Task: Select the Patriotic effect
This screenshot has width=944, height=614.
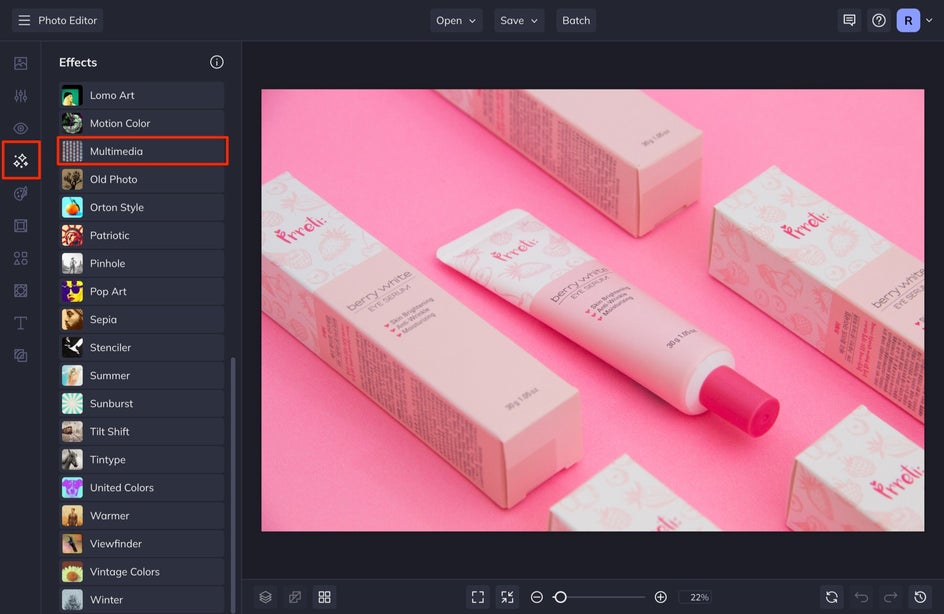Action: 142,235
